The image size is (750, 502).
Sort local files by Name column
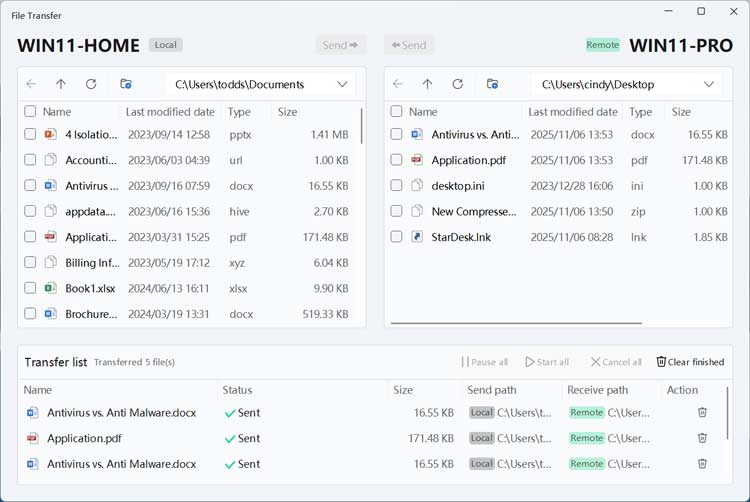tap(57, 112)
